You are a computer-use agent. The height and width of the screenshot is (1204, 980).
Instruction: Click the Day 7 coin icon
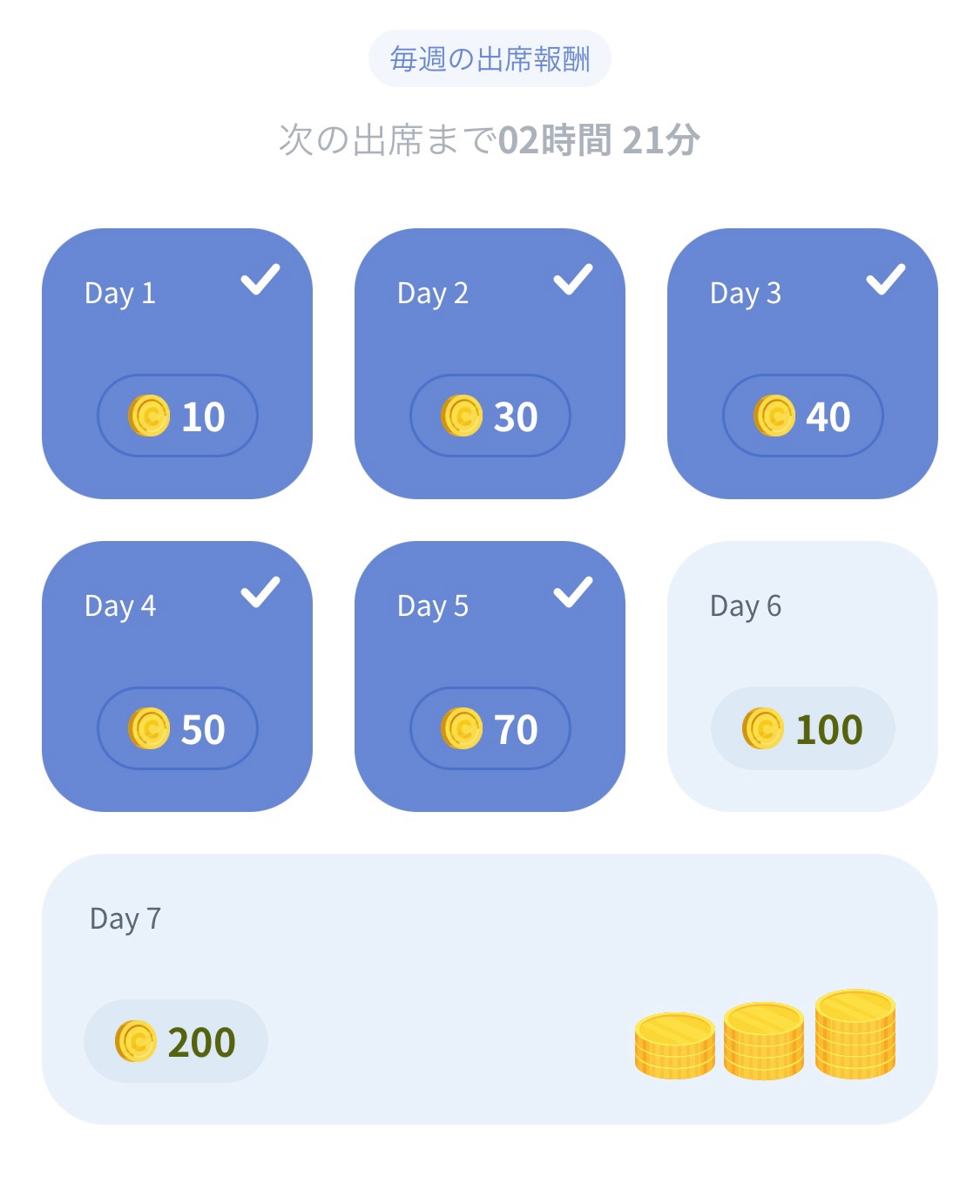(136, 1041)
